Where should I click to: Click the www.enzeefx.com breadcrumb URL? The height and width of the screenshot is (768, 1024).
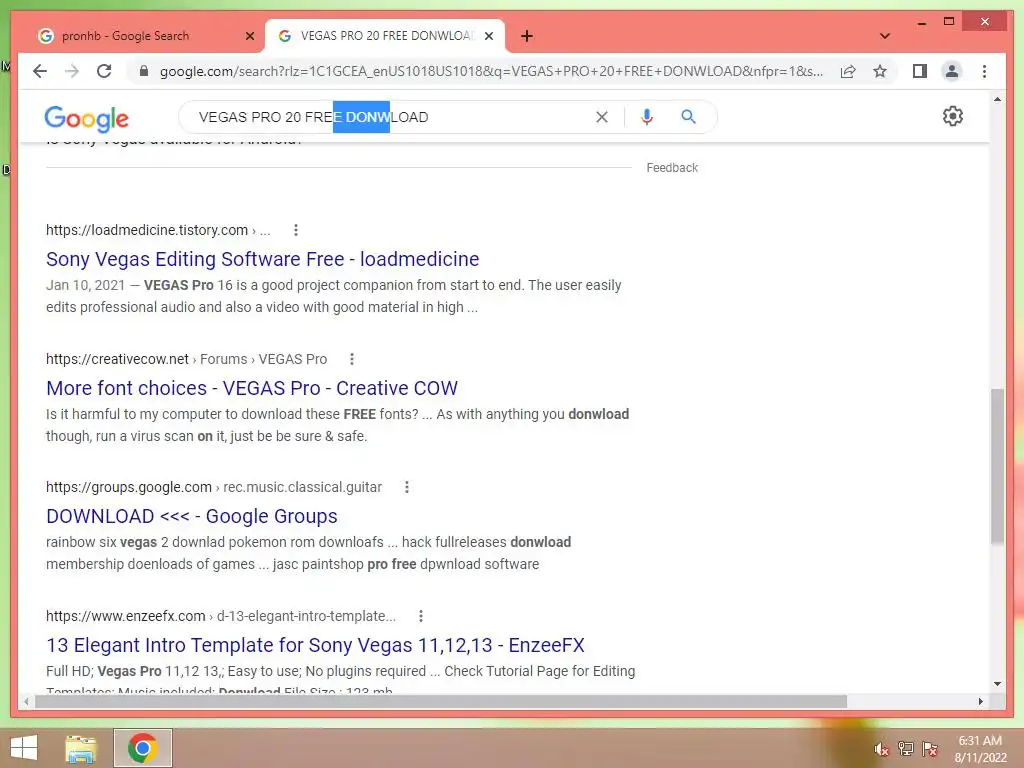point(221,616)
